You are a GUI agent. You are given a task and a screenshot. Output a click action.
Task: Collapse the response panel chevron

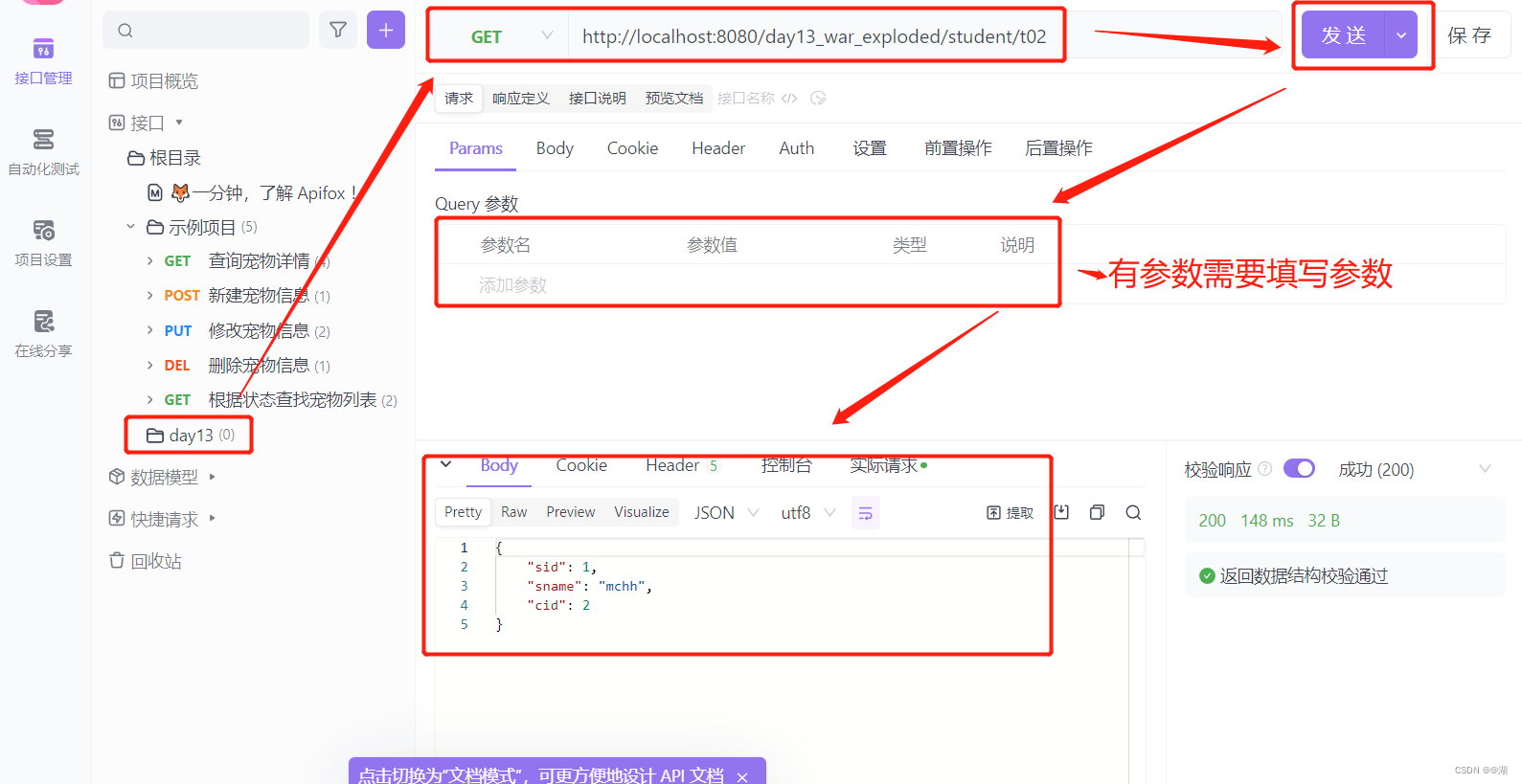446,465
